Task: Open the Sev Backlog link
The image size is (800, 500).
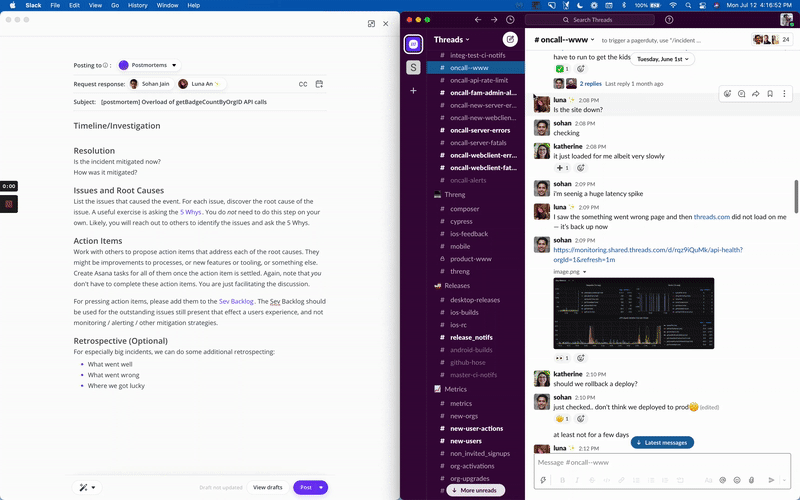Action: 236,302
